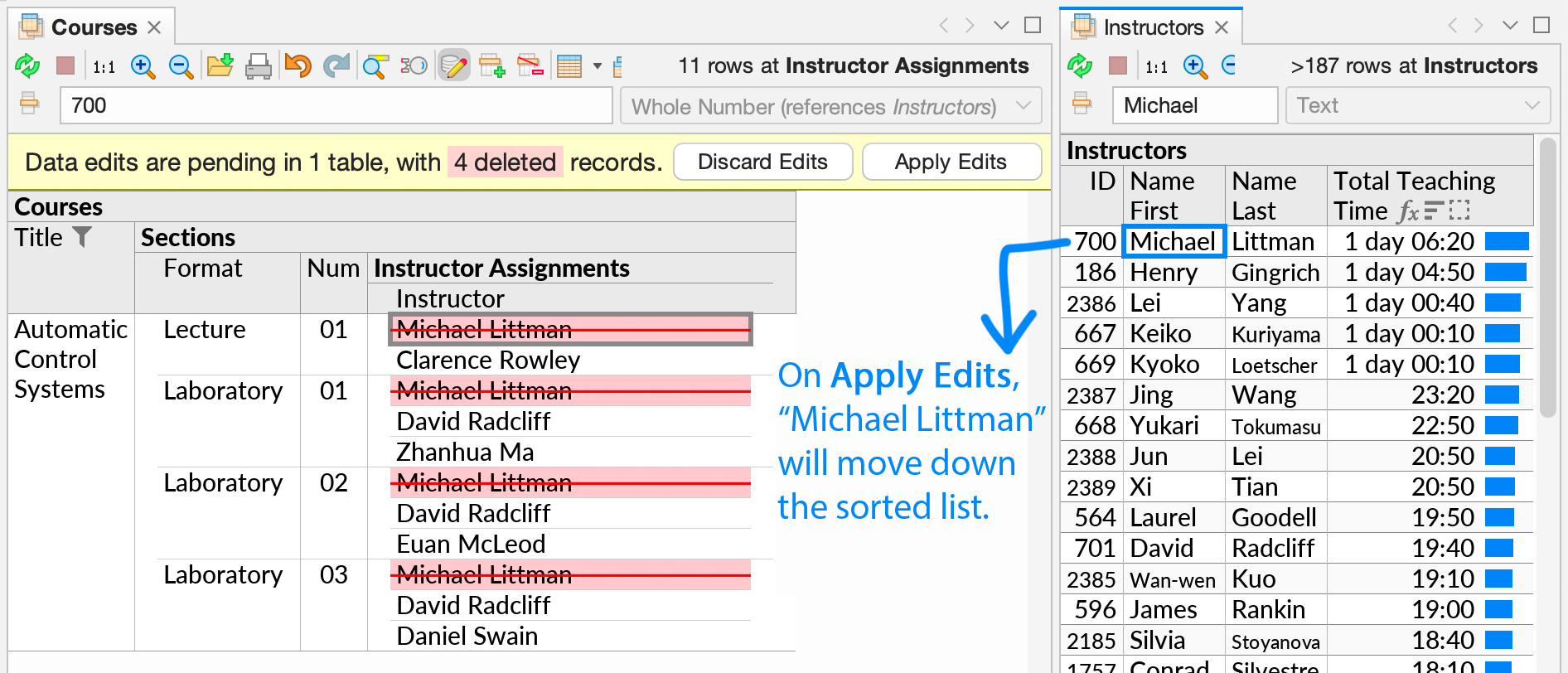
Task: Click the link-selection icon beside find
Action: pos(414,65)
